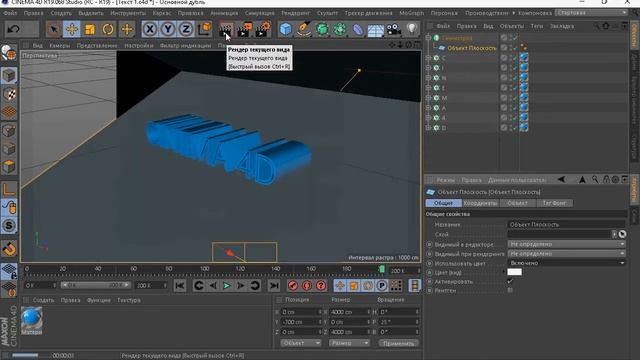This screenshot has width=640, height=360.
Task: Toggle Autokeying red button
Action: click(307, 286)
